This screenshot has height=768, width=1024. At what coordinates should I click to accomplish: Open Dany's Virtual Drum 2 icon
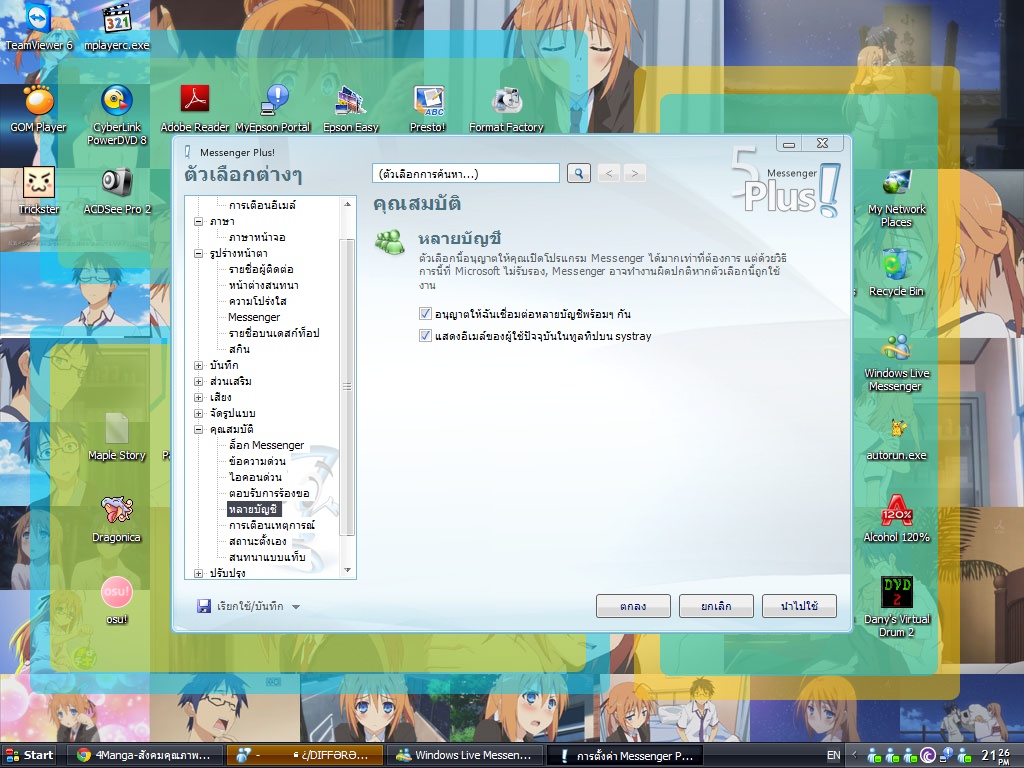coord(897,607)
